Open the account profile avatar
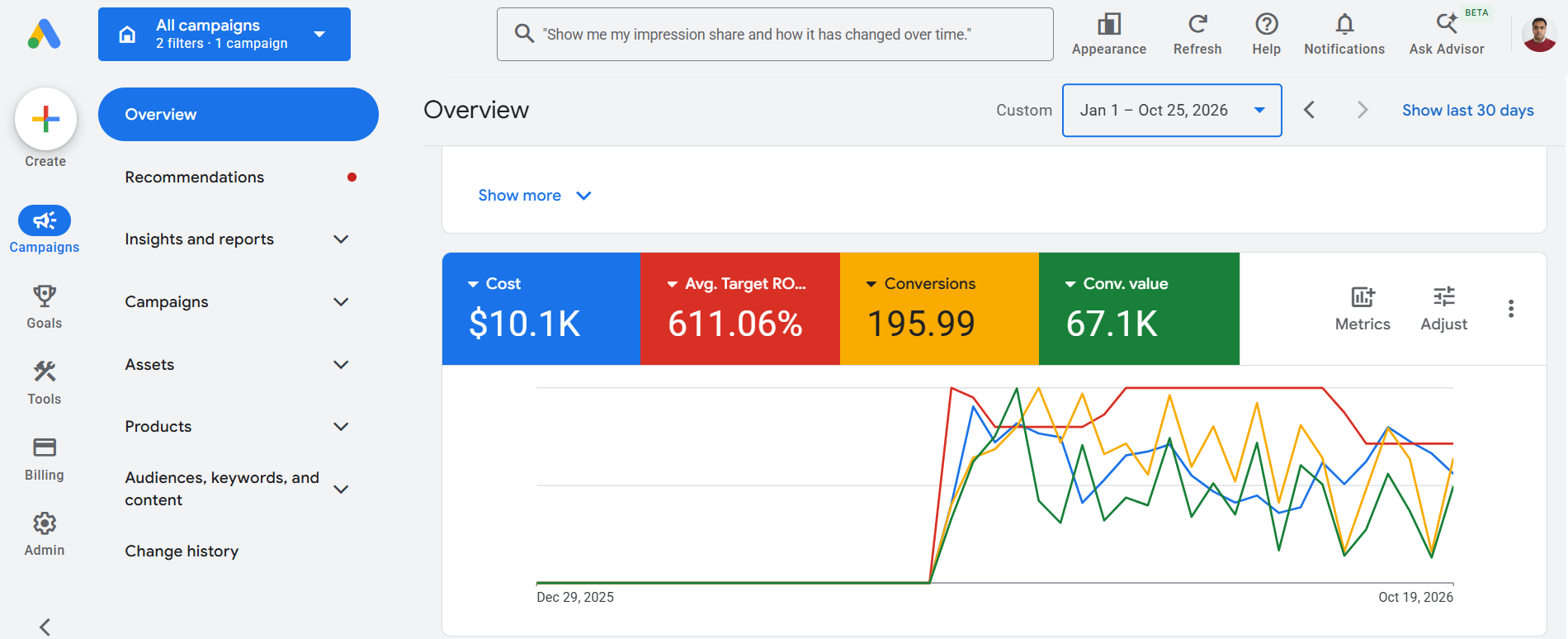Screen dimensions: 1568x639 pos(1539,35)
